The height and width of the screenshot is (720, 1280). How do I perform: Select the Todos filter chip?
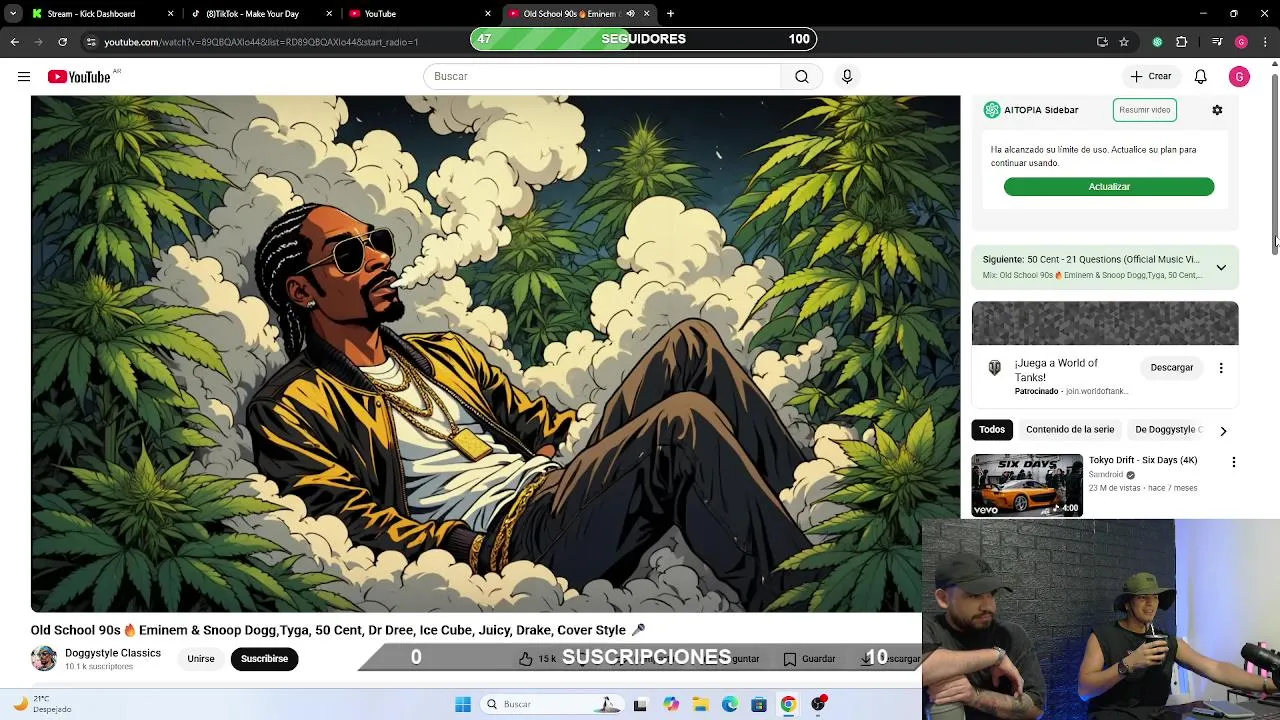click(992, 429)
